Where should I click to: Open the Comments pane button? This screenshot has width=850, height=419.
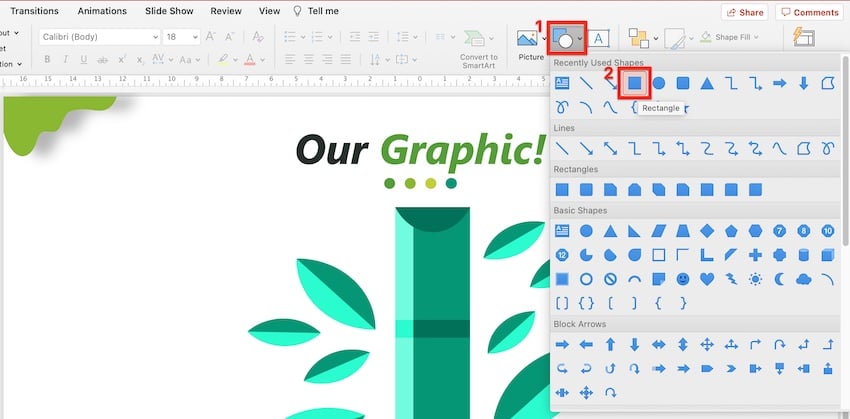click(x=810, y=12)
